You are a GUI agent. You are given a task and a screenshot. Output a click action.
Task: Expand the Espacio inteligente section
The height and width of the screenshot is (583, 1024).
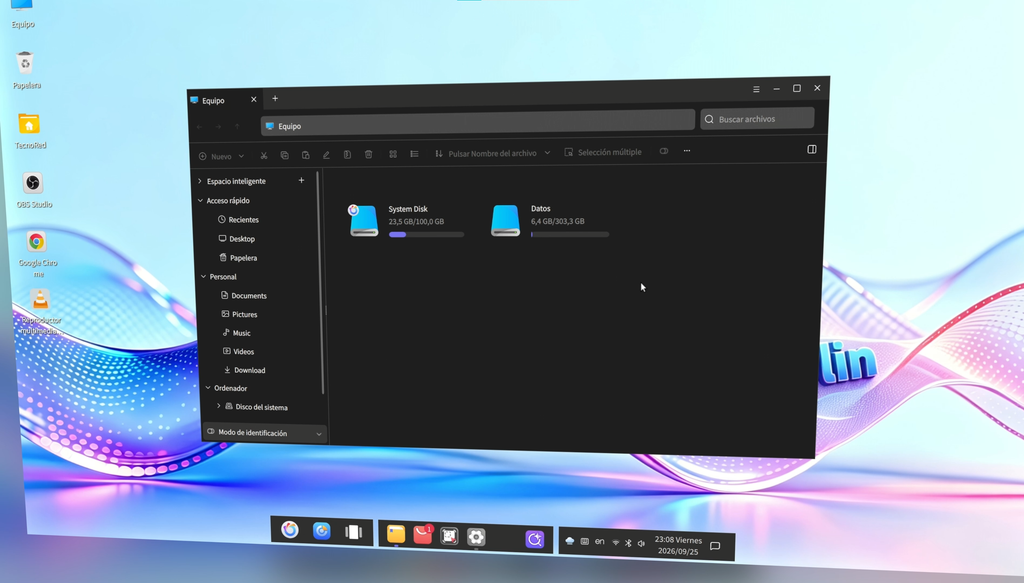(200, 181)
